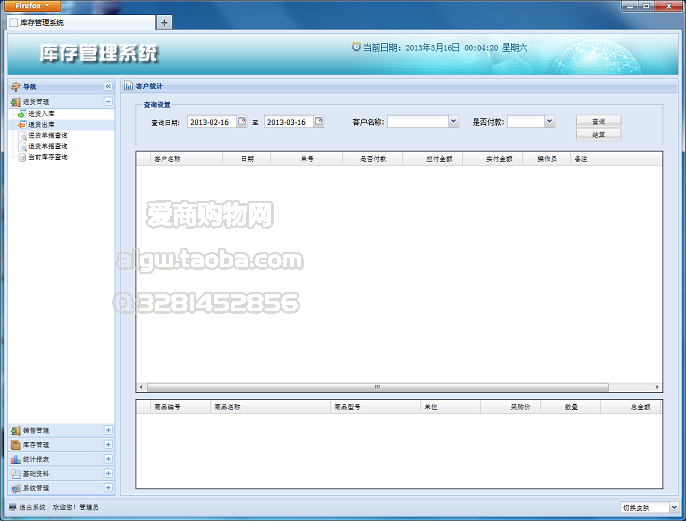Click the 导航 signpost icon
Viewport: 686px width, 521px height.
pos(16,87)
